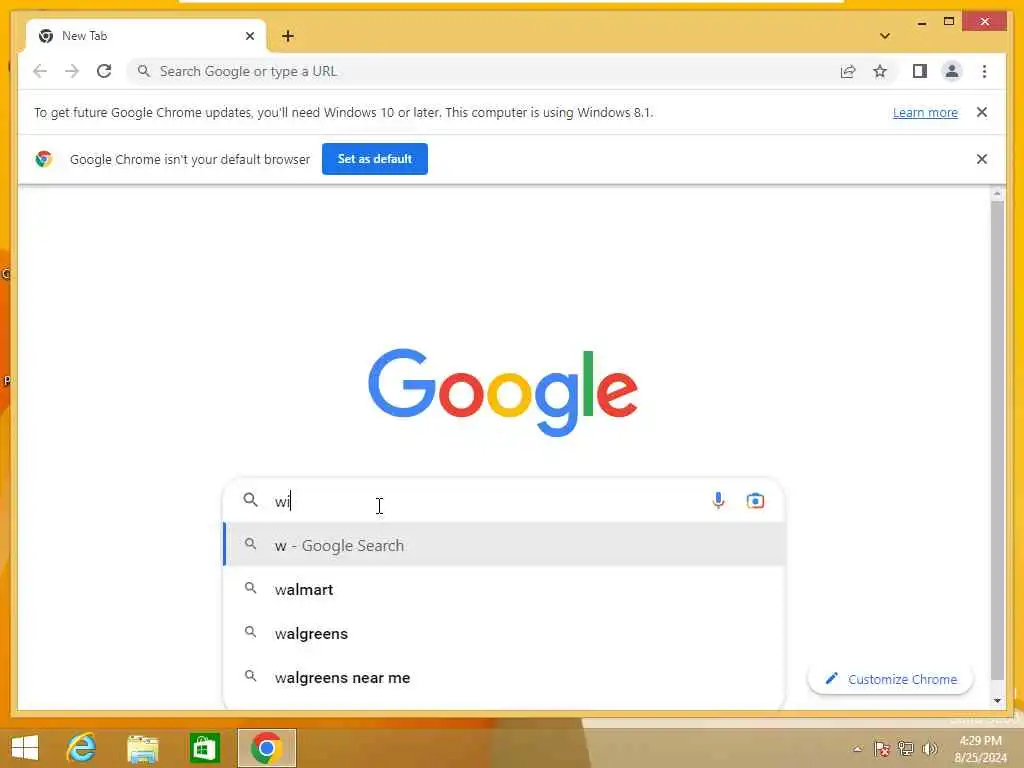Open a new tab with plus button

287,36
